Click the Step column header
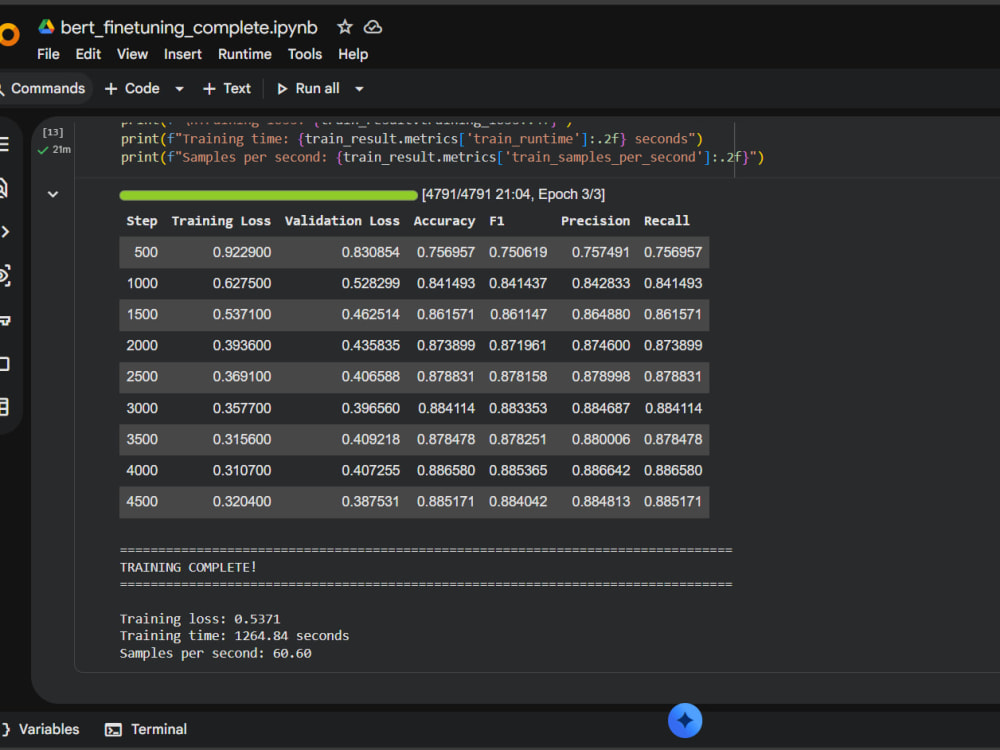This screenshot has height=750, width=1000. 142,221
